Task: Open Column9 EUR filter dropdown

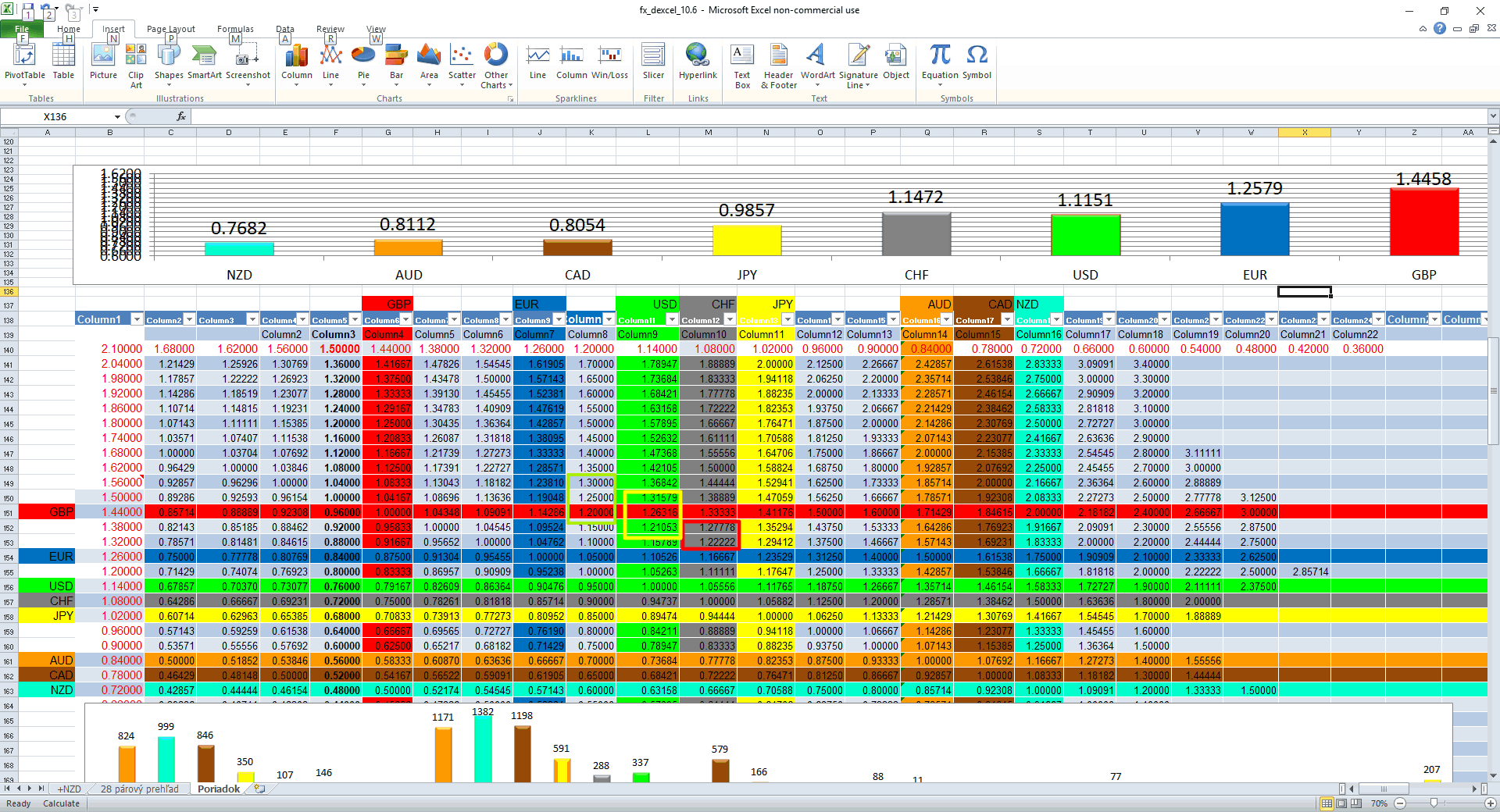Action: (x=559, y=319)
